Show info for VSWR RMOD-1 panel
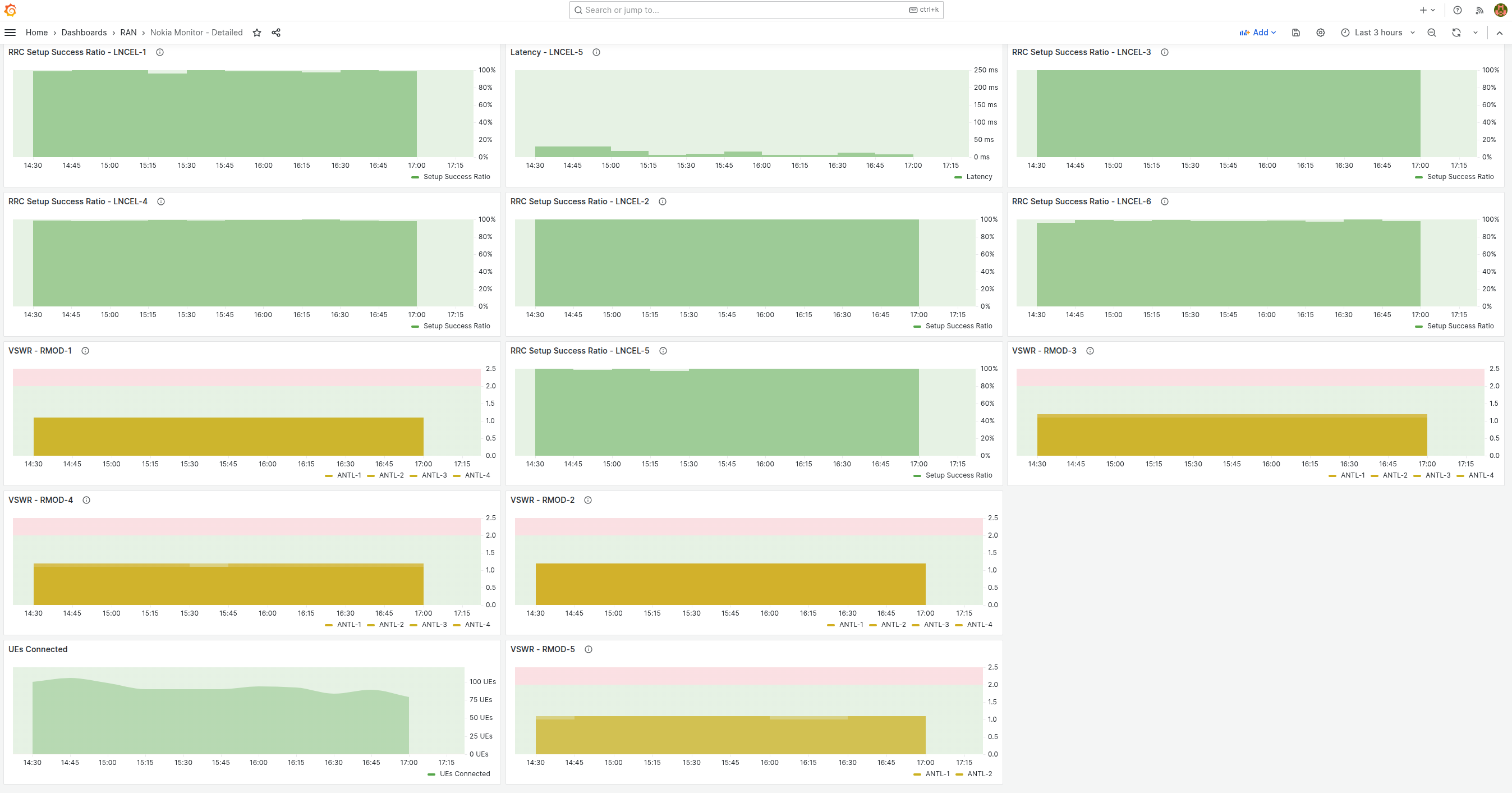Screen dimensions: 1512x793 pos(85,350)
